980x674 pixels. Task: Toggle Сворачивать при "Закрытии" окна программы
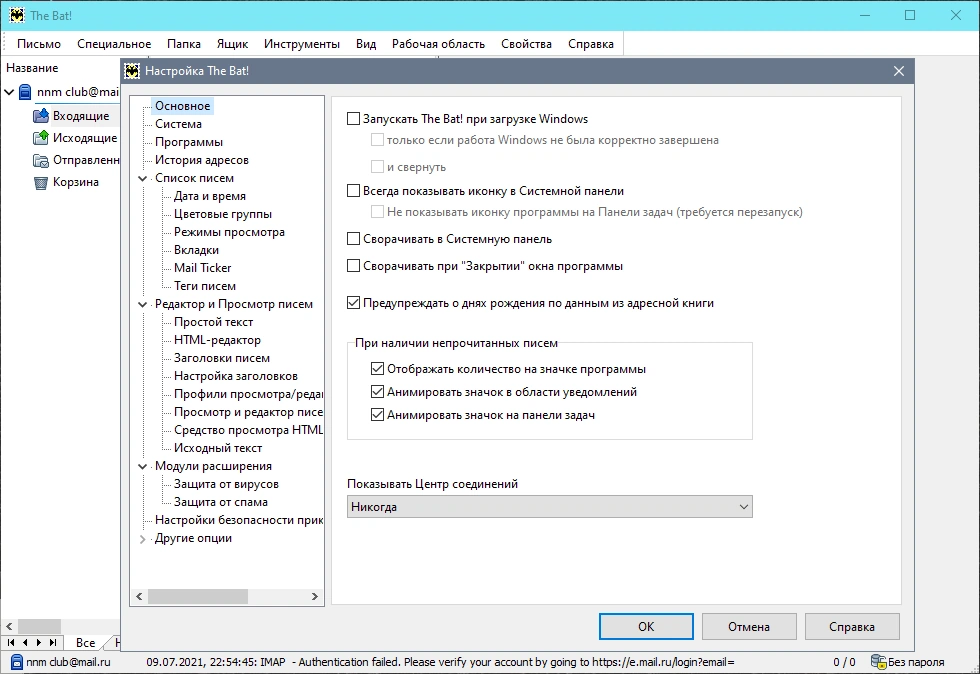354,266
